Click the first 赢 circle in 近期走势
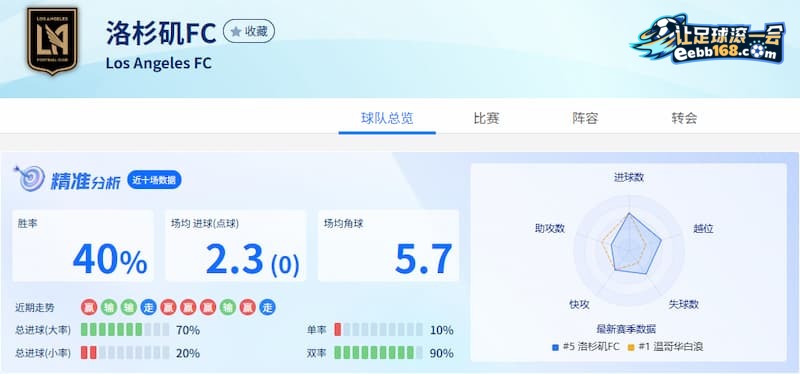This screenshot has width=800, height=374. 89,307
